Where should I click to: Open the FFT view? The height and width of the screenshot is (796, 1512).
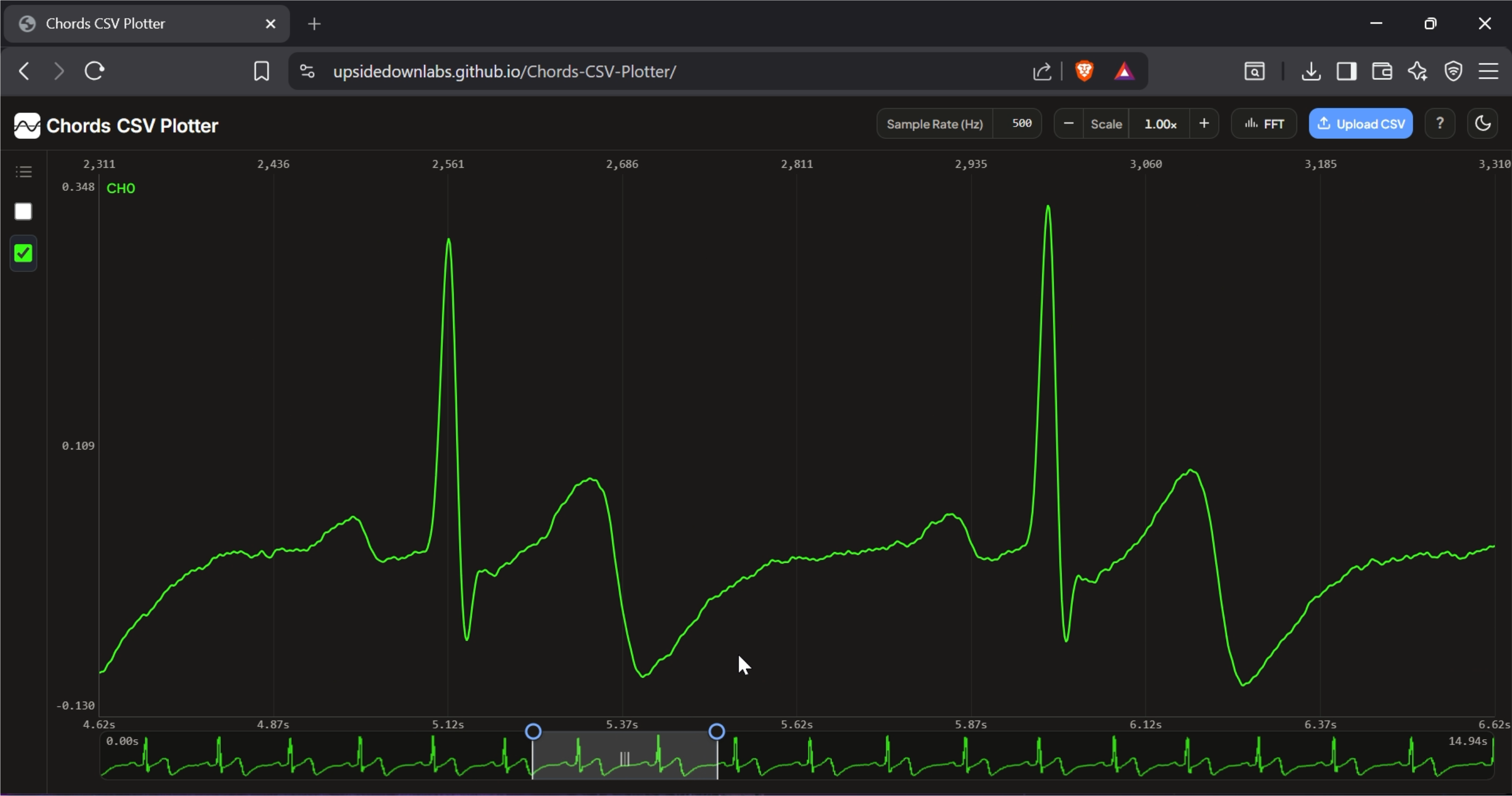1264,124
